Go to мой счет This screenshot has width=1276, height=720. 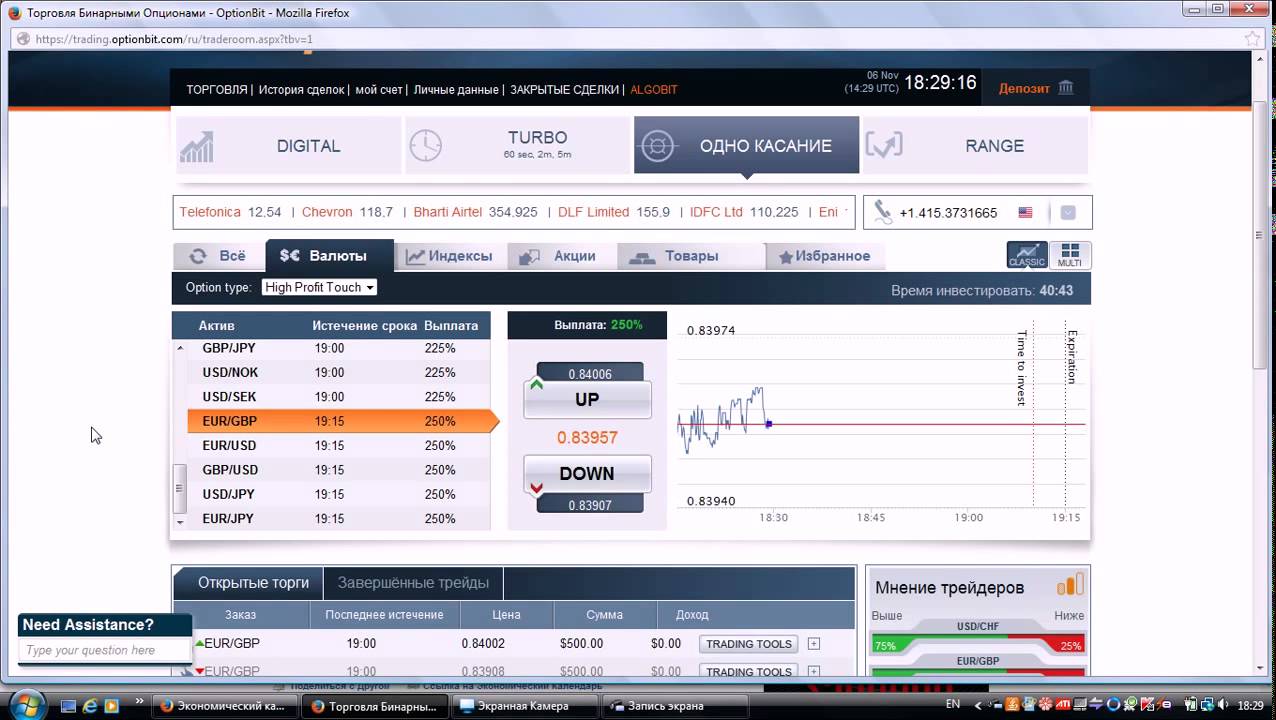pyautogui.click(x=379, y=90)
